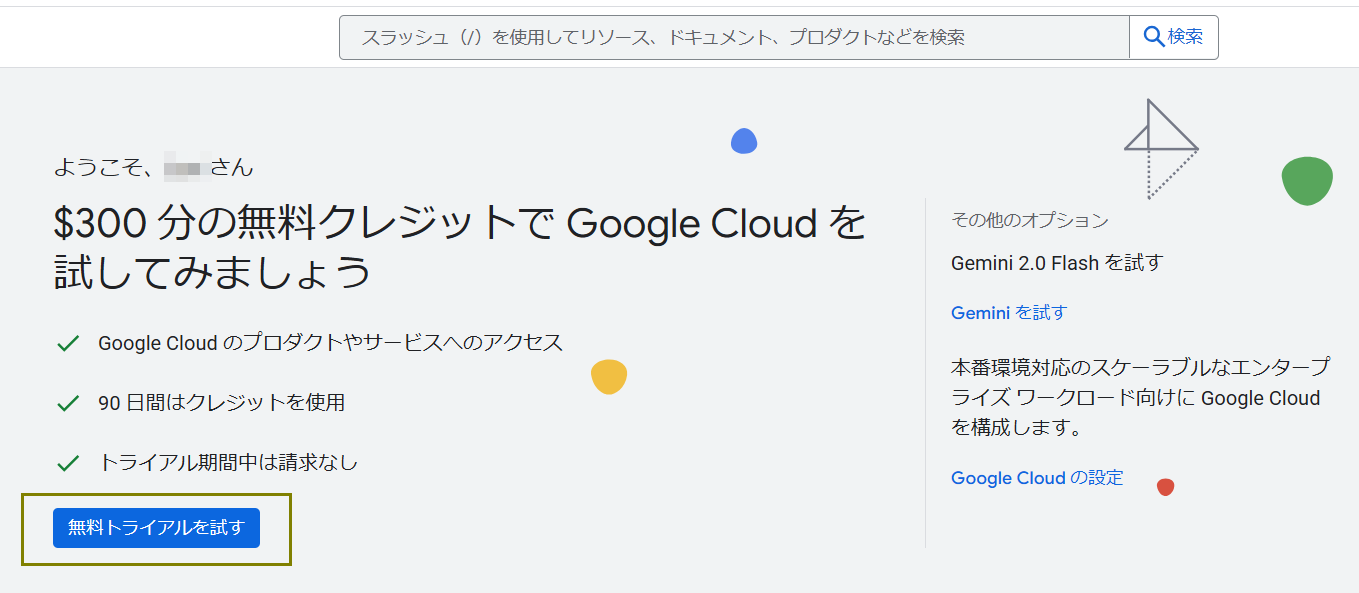Click the checkmark beside 90 日間はクレジットを使用
Screen dimensions: 1359x593
[x=68, y=403]
